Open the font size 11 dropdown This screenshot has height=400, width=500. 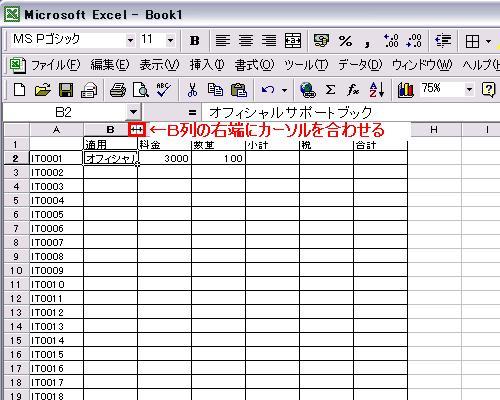pos(170,41)
